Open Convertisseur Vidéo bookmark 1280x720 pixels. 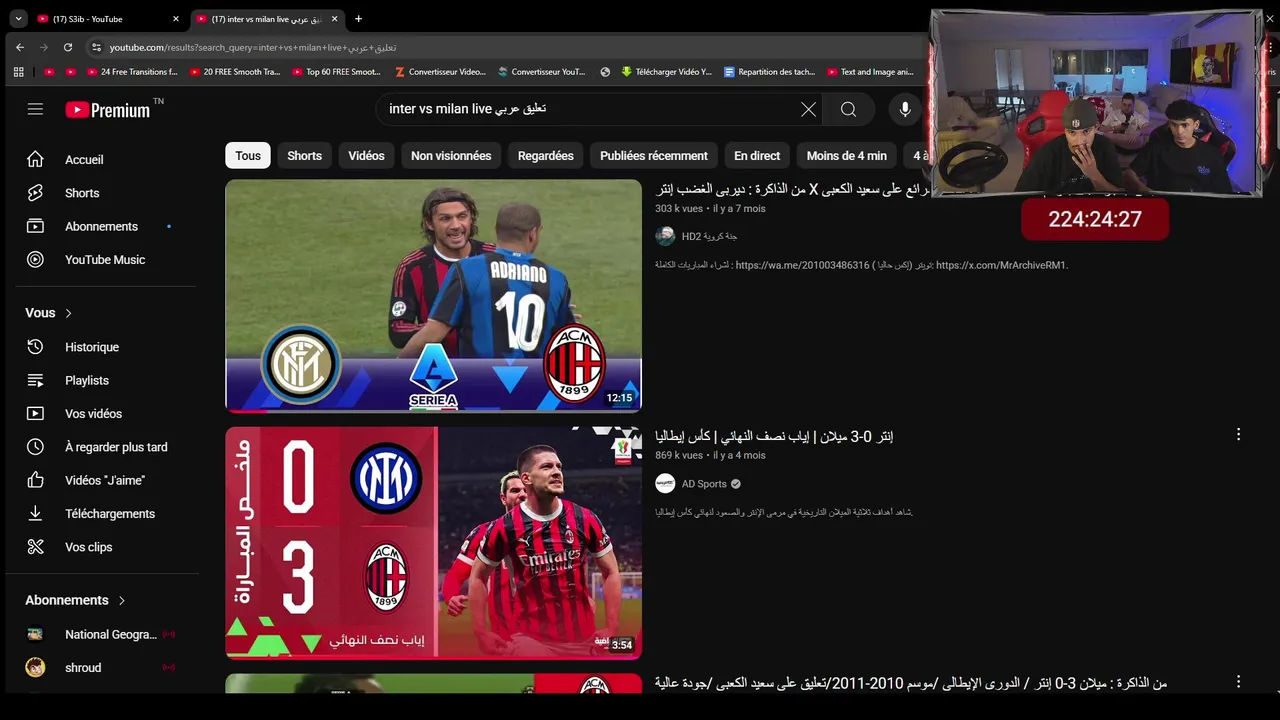440,72
